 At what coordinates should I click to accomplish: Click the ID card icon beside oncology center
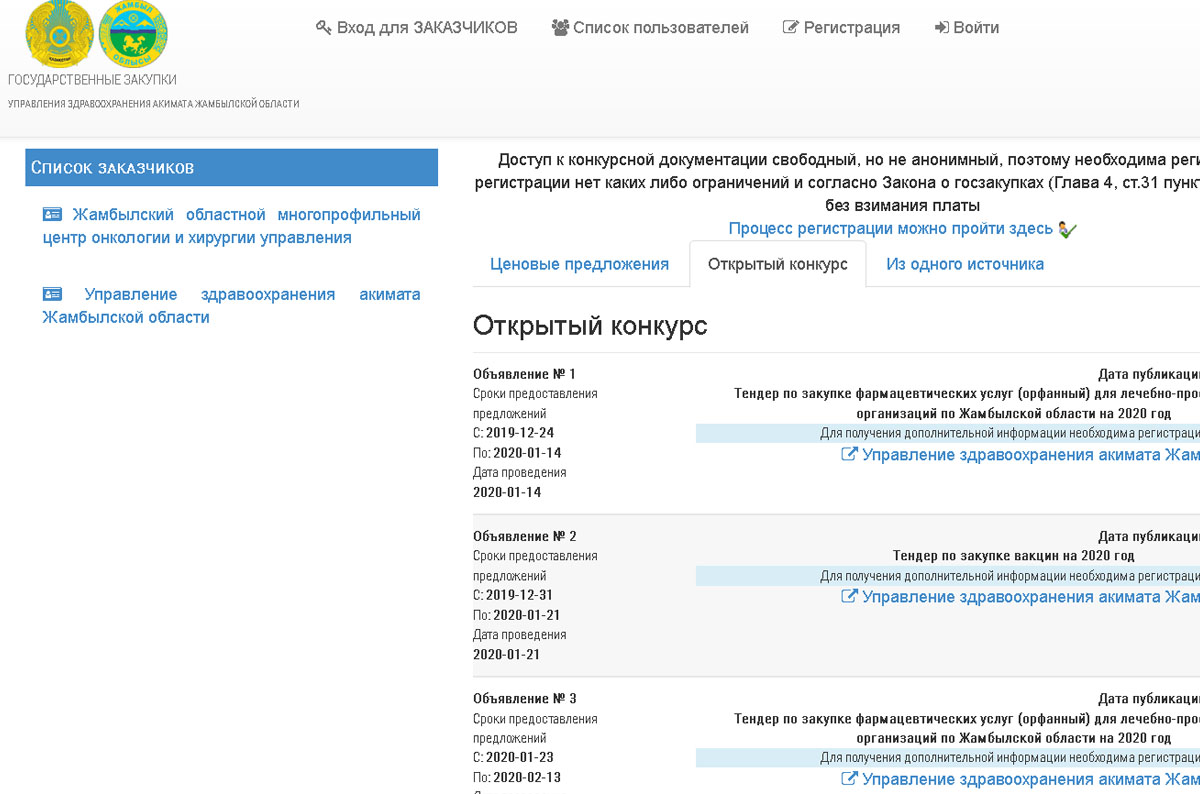(52, 215)
